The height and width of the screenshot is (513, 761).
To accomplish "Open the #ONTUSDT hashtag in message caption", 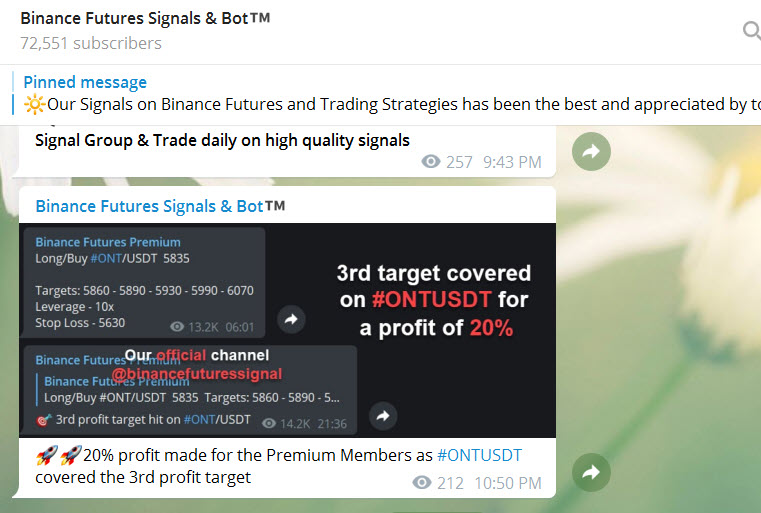I will (480, 456).
